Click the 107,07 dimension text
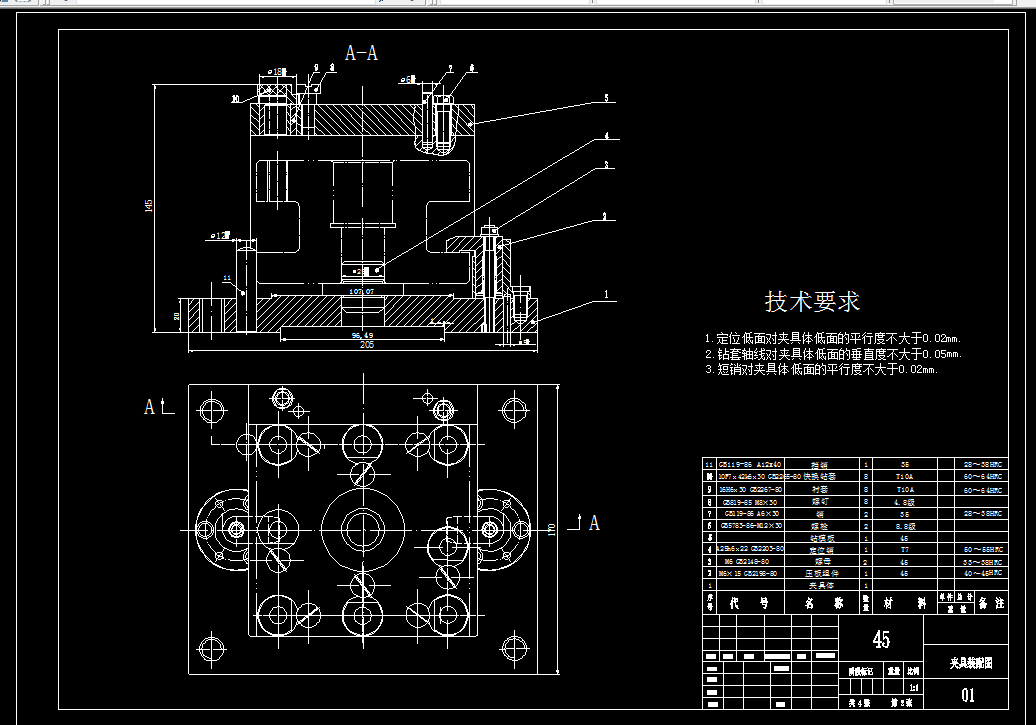 tap(361, 291)
